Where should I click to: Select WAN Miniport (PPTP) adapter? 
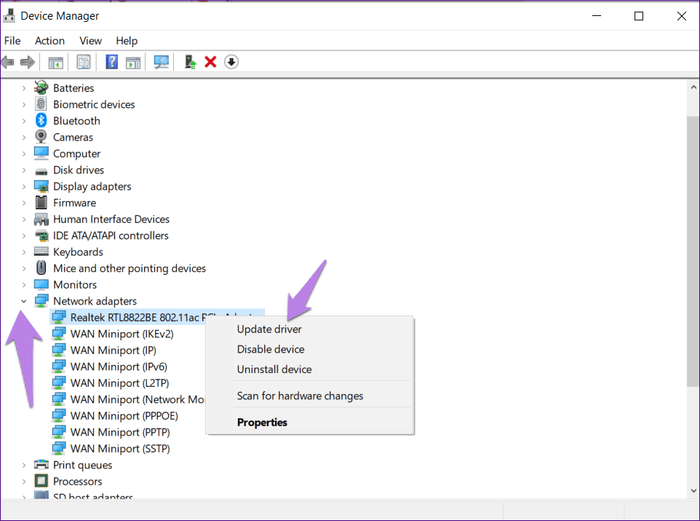click(x=113, y=432)
